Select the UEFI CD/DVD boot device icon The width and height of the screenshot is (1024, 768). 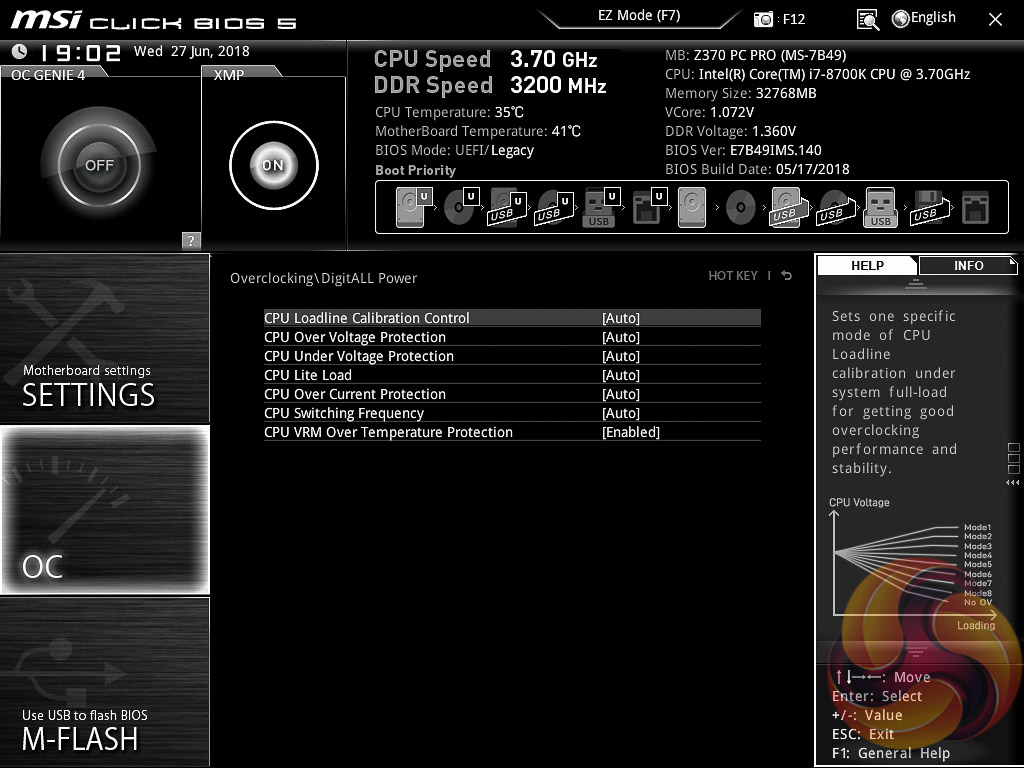point(461,207)
